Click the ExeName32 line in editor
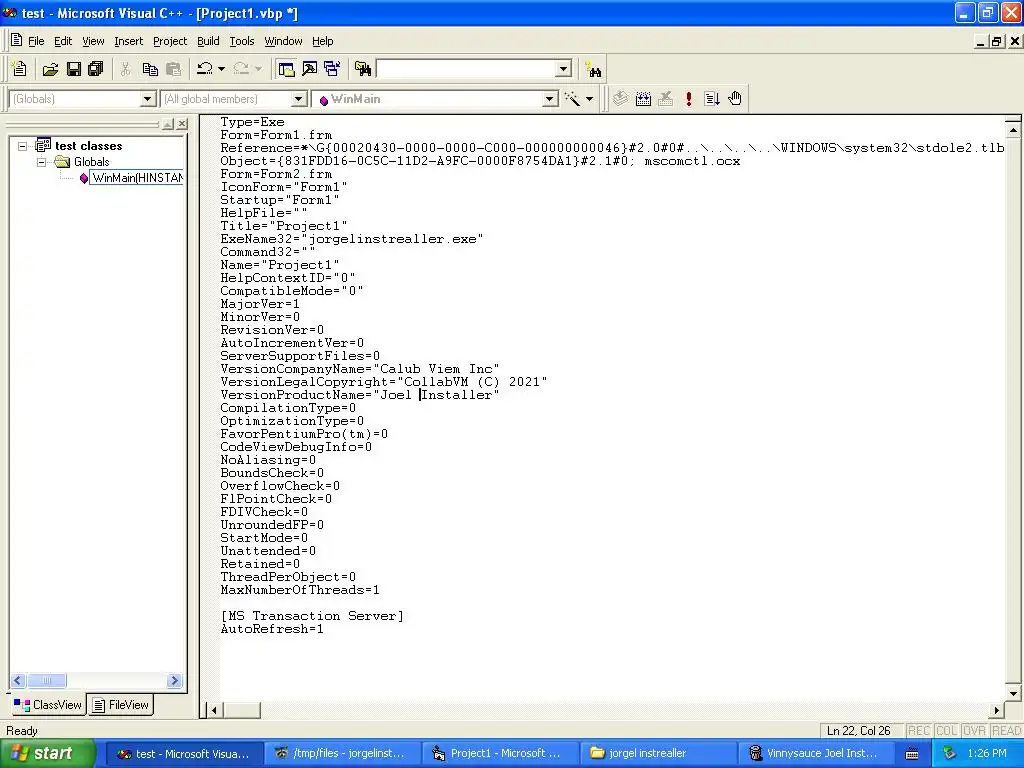This screenshot has height=768, width=1024. pyautogui.click(x=351, y=239)
